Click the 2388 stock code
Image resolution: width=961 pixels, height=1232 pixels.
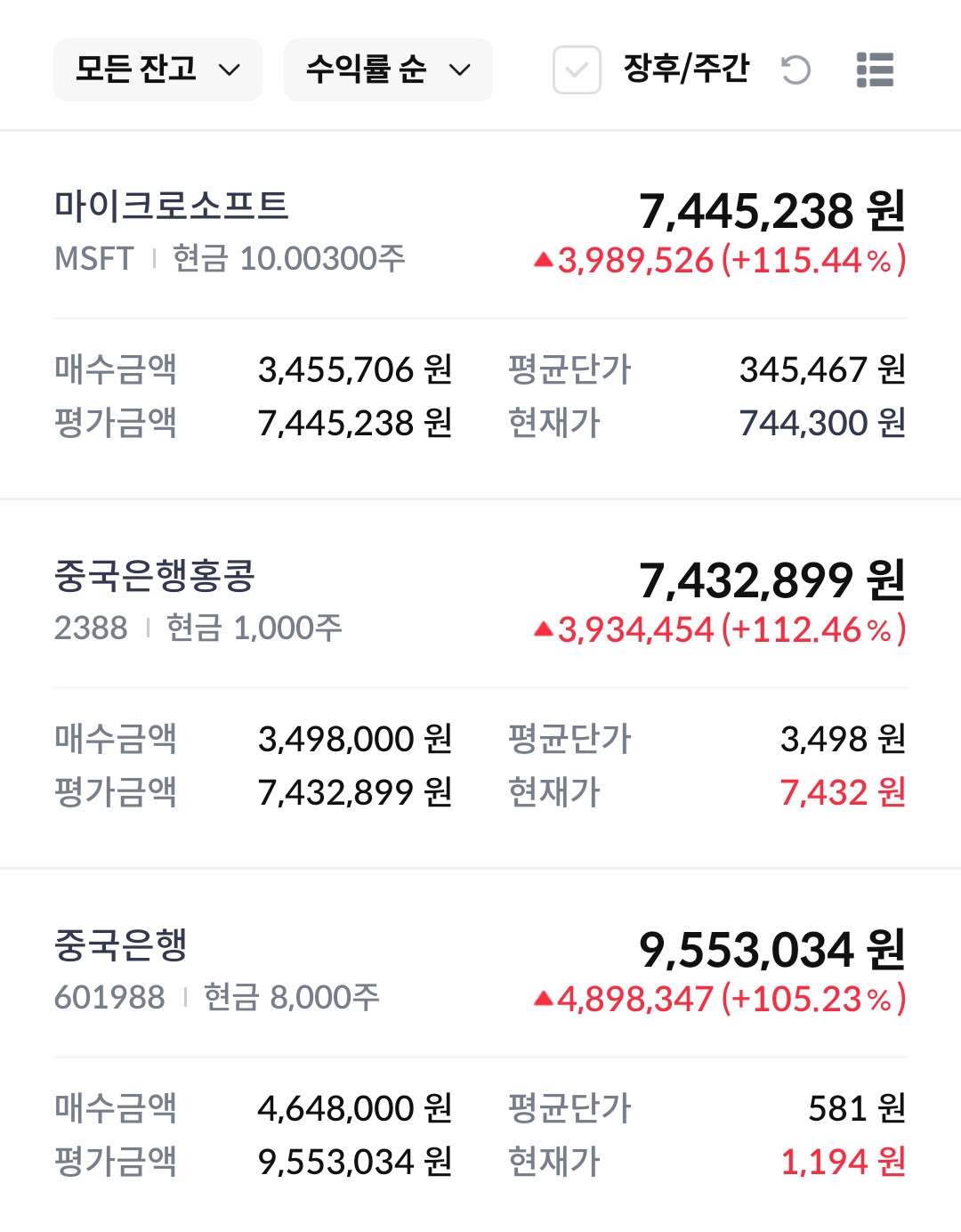[x=91, y=628]
